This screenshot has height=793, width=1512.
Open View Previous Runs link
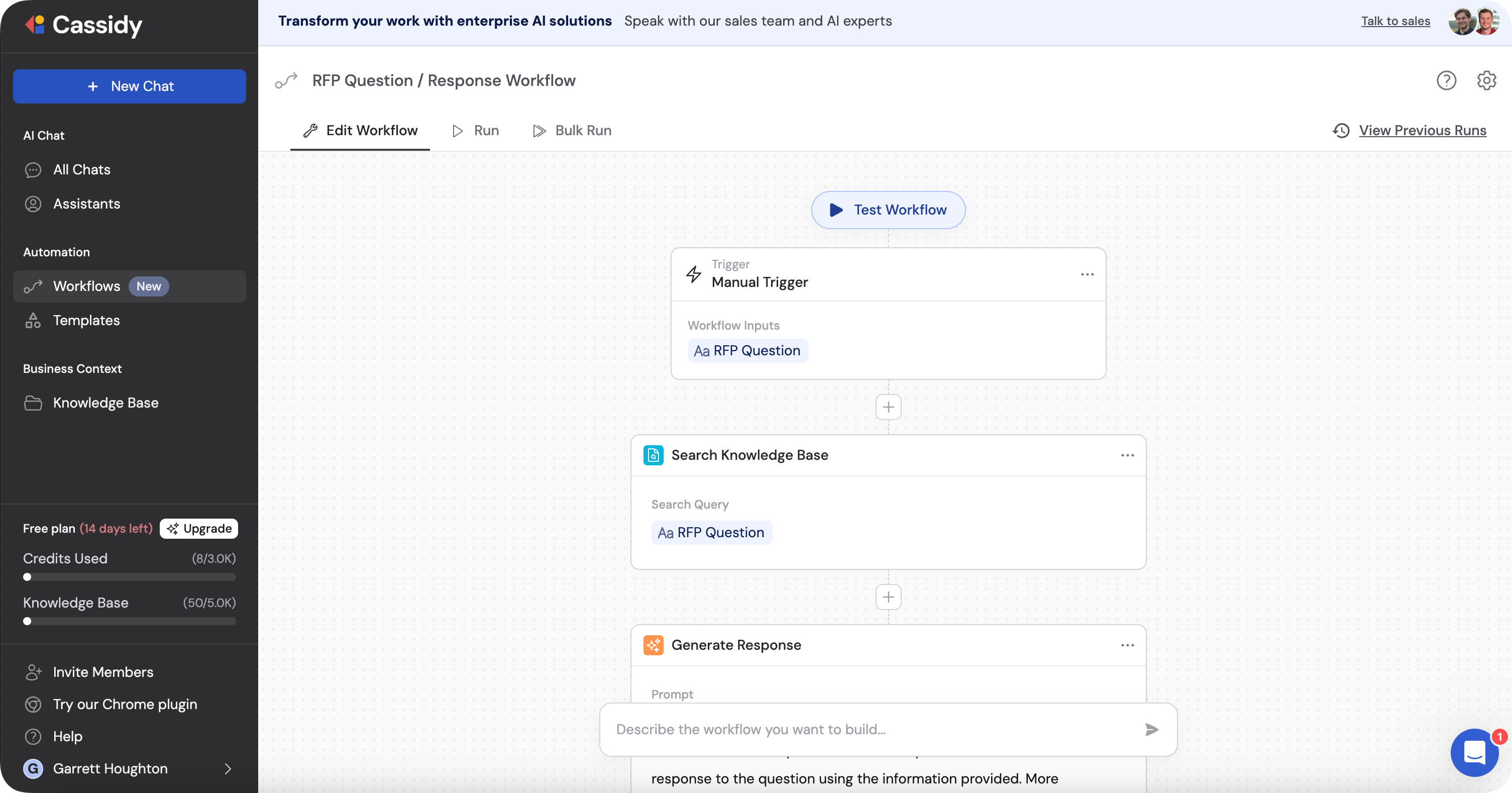click(x=1422, y=130)
